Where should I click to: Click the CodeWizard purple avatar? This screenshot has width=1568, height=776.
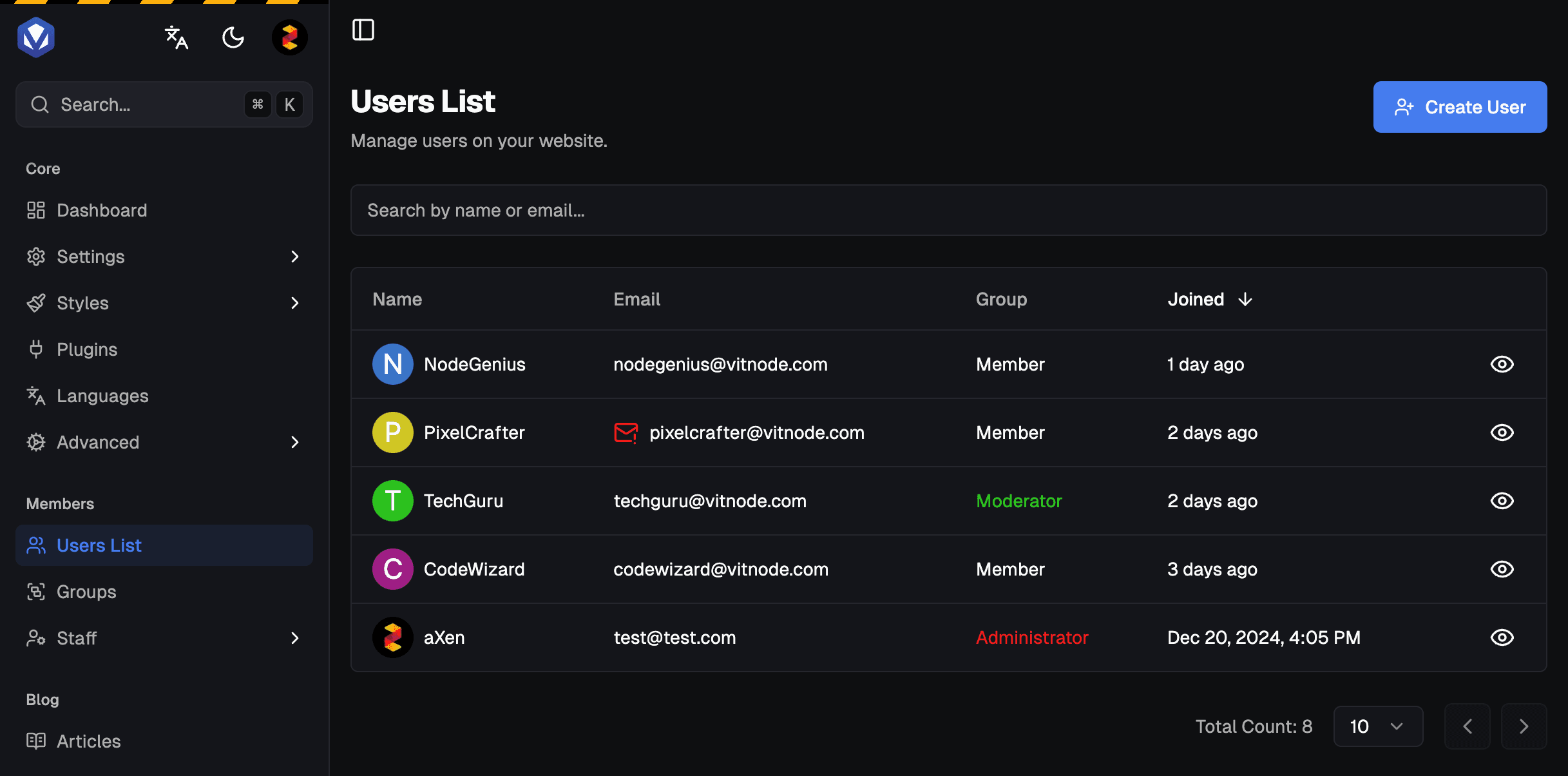point(393,569)
